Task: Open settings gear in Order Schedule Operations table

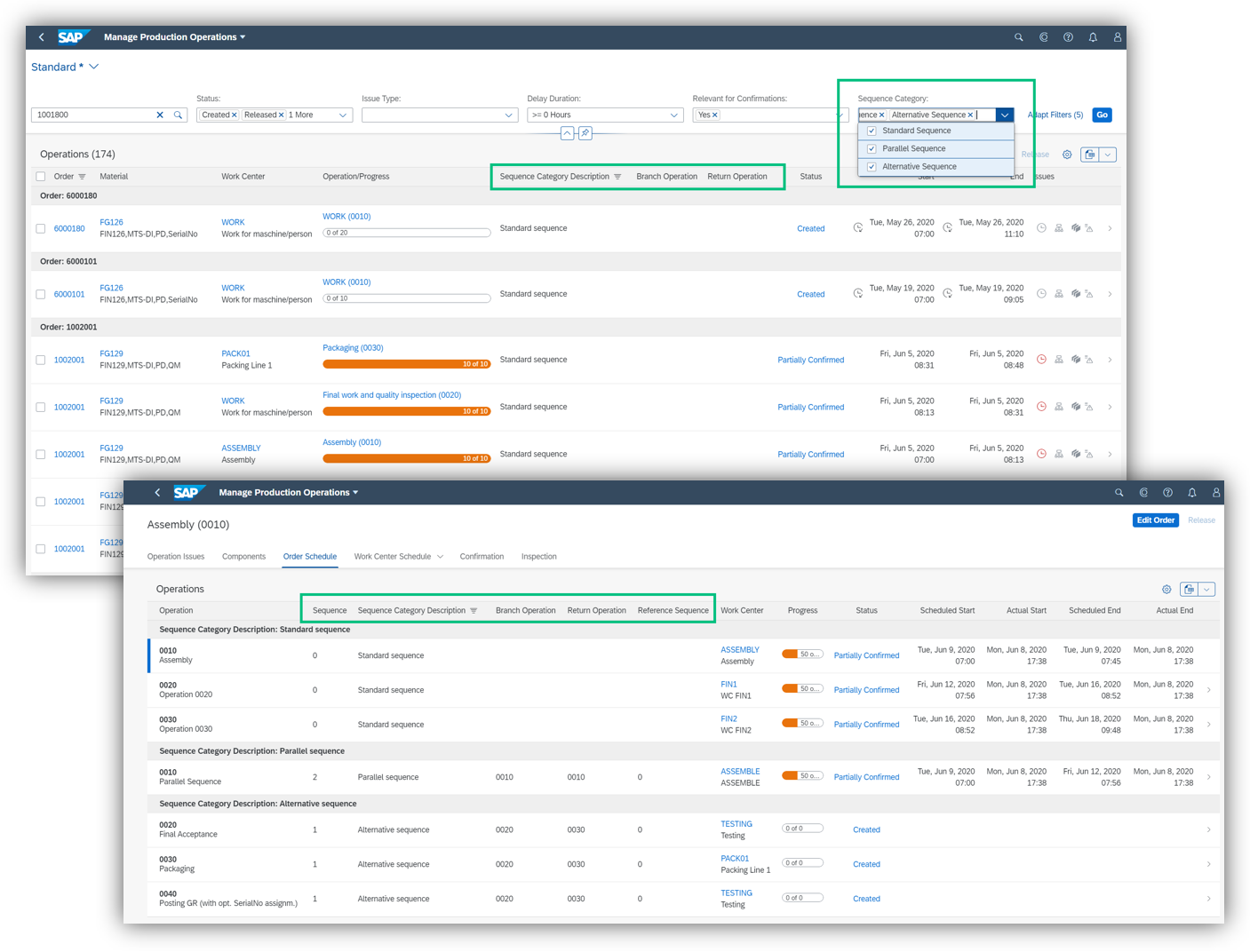Action: pyautogui.click(x=1166, y=590)
